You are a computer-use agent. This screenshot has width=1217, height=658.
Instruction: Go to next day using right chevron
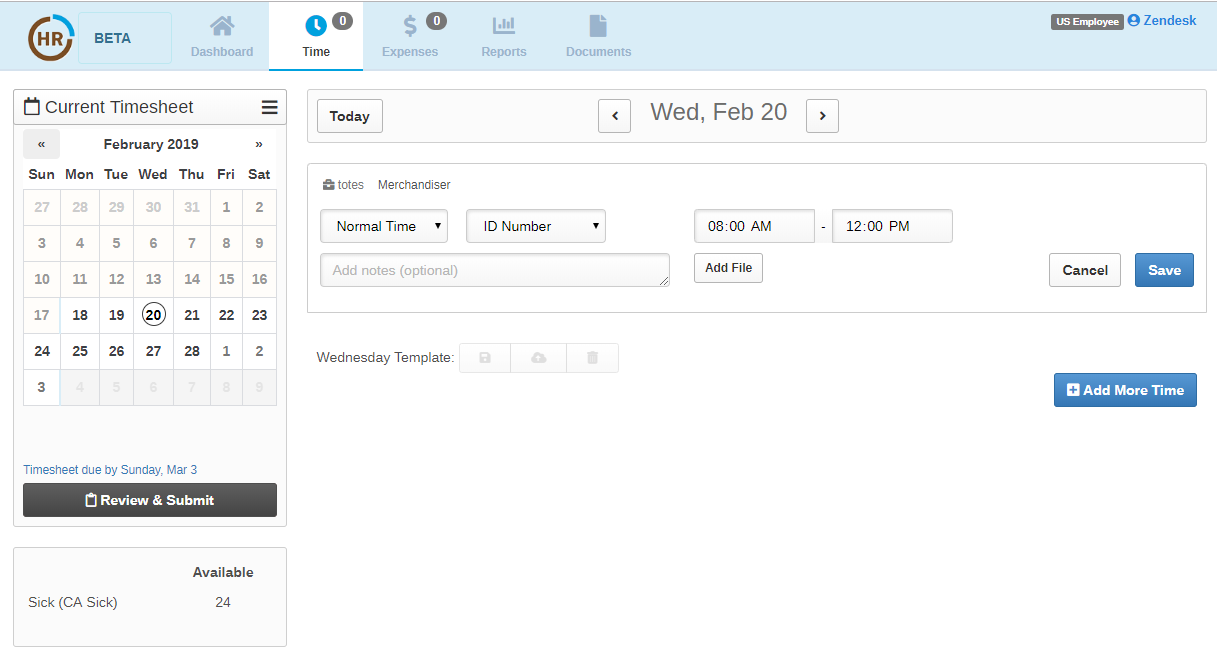822,116
